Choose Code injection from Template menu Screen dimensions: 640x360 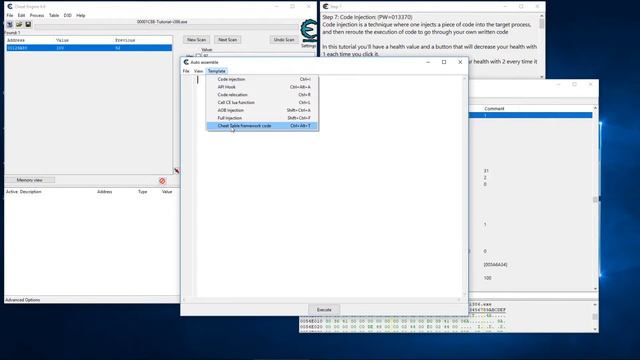point(262,79)
